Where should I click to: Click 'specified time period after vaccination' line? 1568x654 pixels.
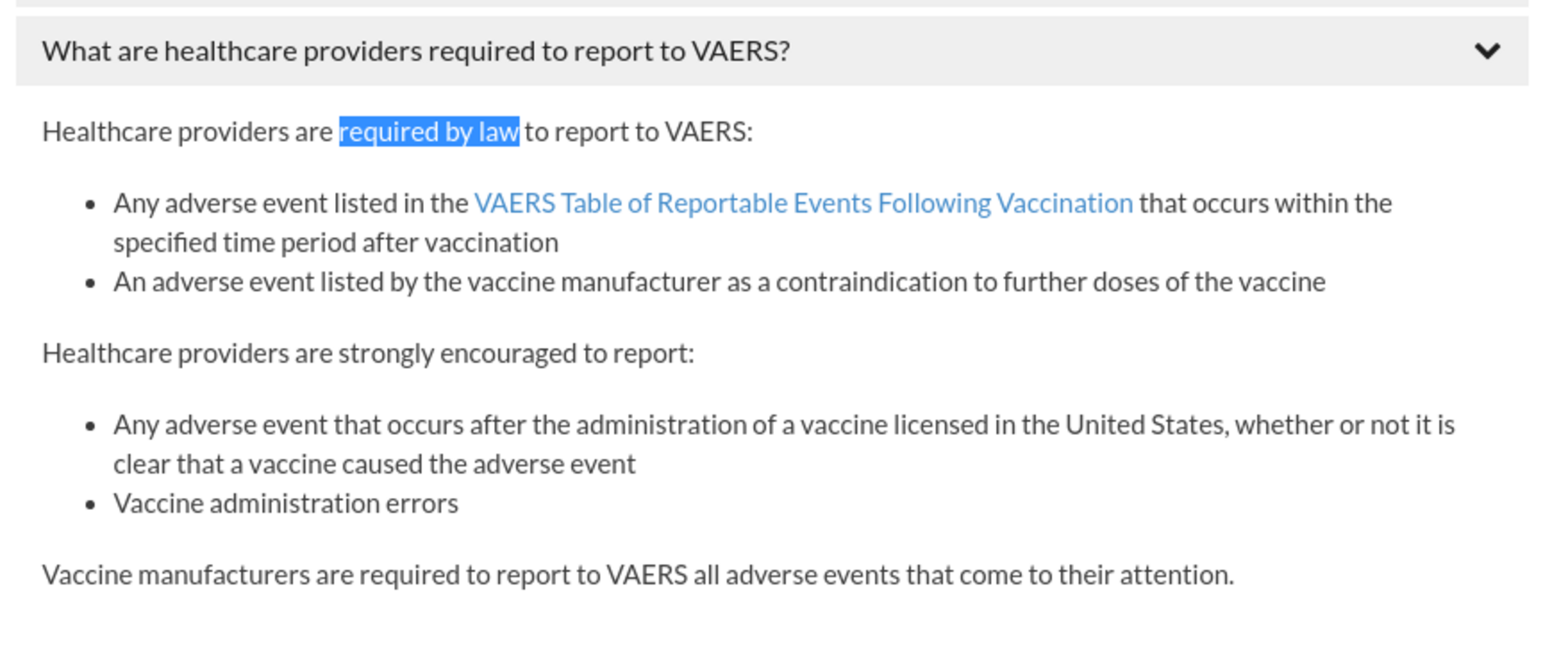tap(336, 243)
